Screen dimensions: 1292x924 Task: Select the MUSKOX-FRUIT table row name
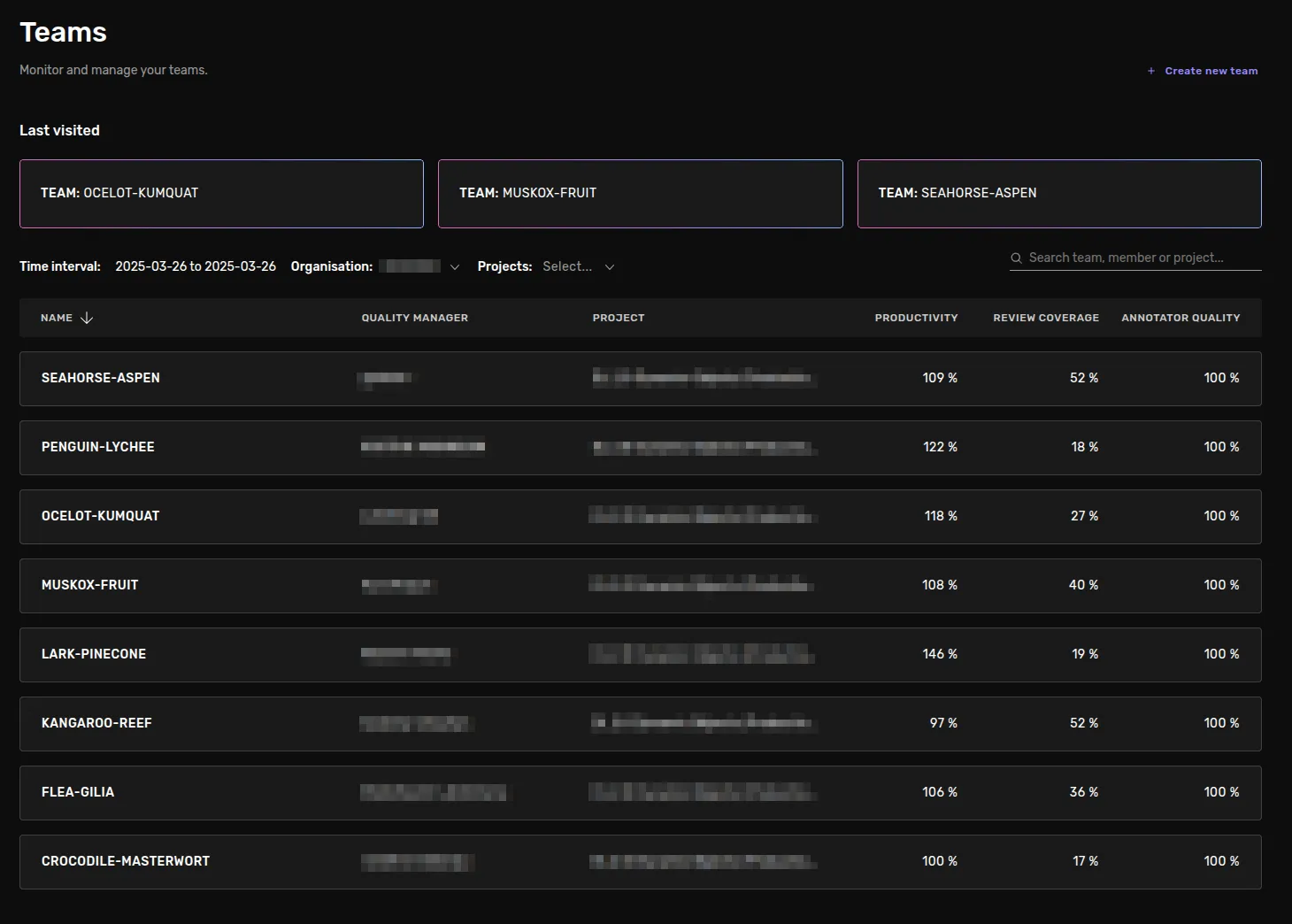click(90, 585)
